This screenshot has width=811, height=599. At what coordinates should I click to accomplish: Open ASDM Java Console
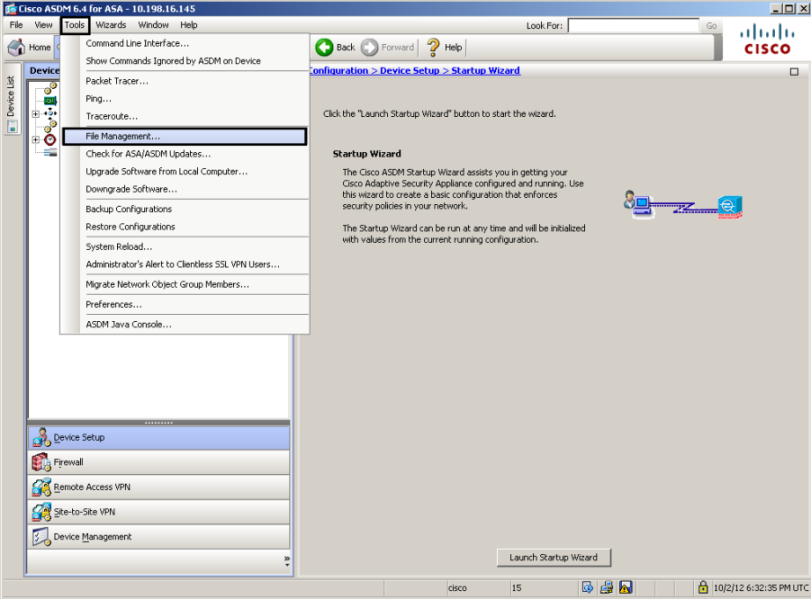(x=185, y=325)
